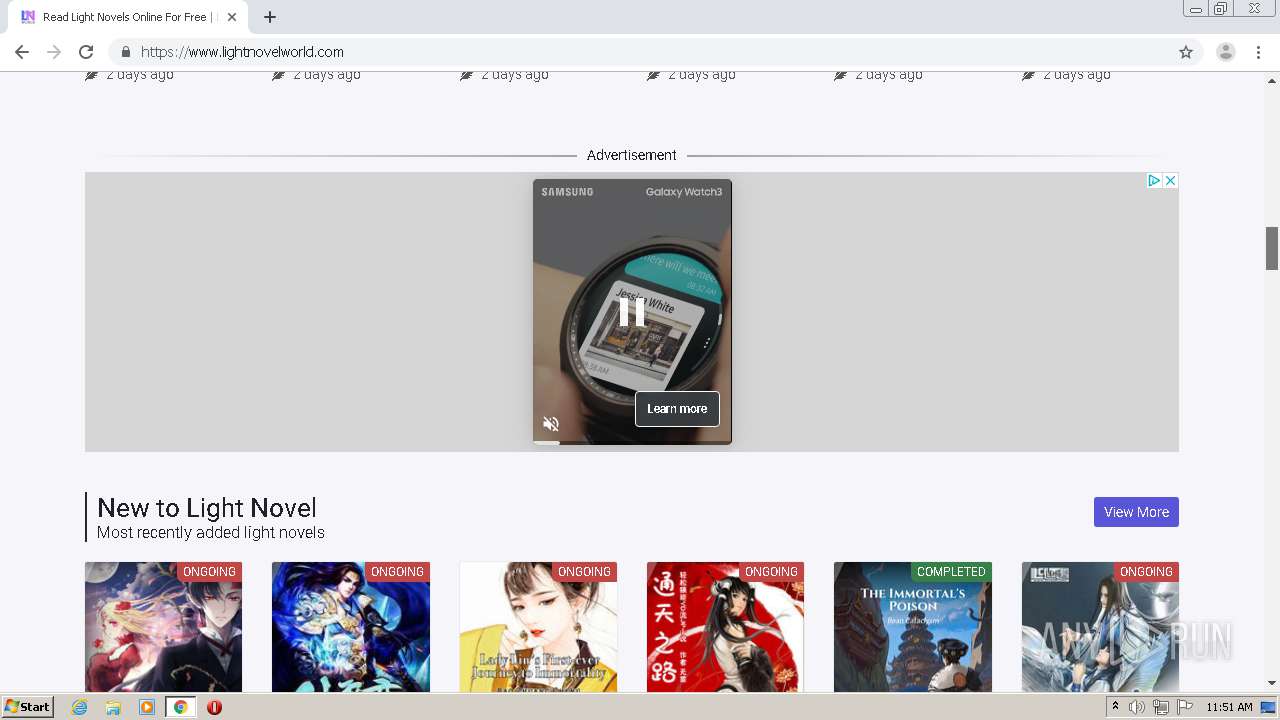Open The Immortal's Poison cover
1280x720 pixels.
(913, 627)
